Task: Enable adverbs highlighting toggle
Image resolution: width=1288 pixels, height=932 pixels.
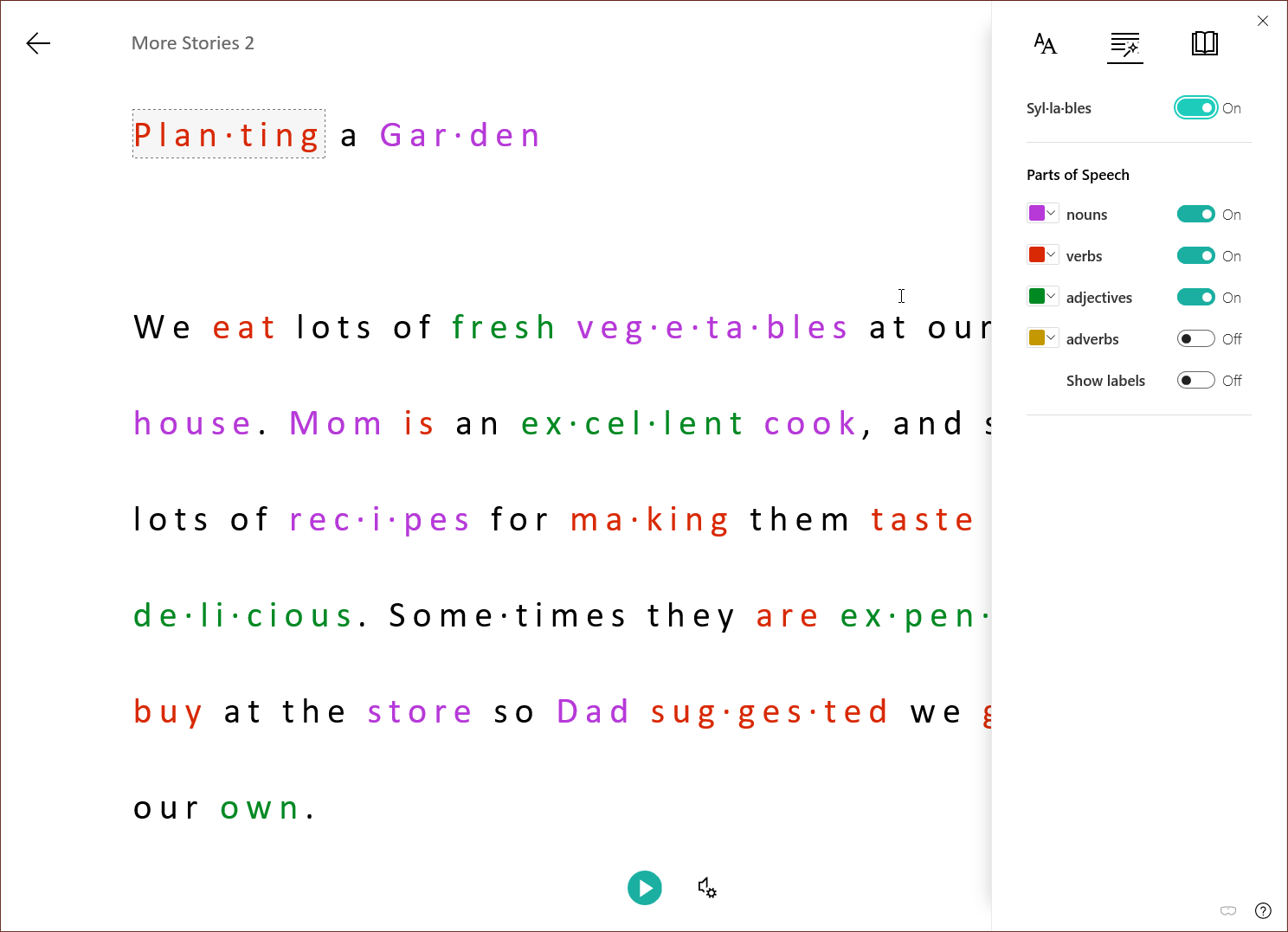Action: point(1195,339)
